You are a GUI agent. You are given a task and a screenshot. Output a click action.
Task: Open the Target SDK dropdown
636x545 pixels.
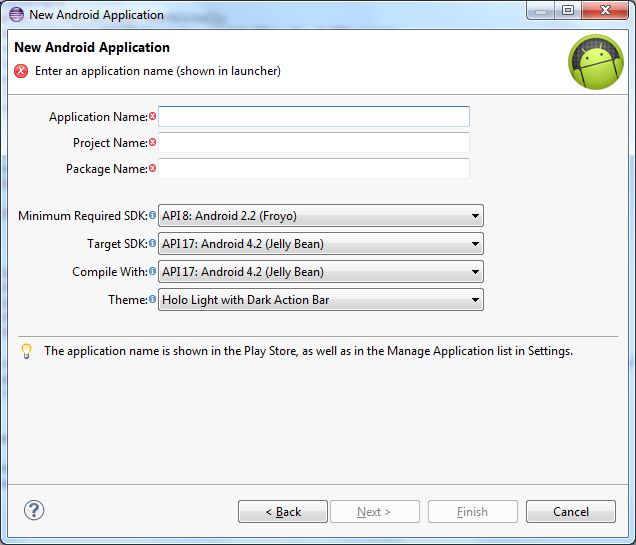coord(321,244)
